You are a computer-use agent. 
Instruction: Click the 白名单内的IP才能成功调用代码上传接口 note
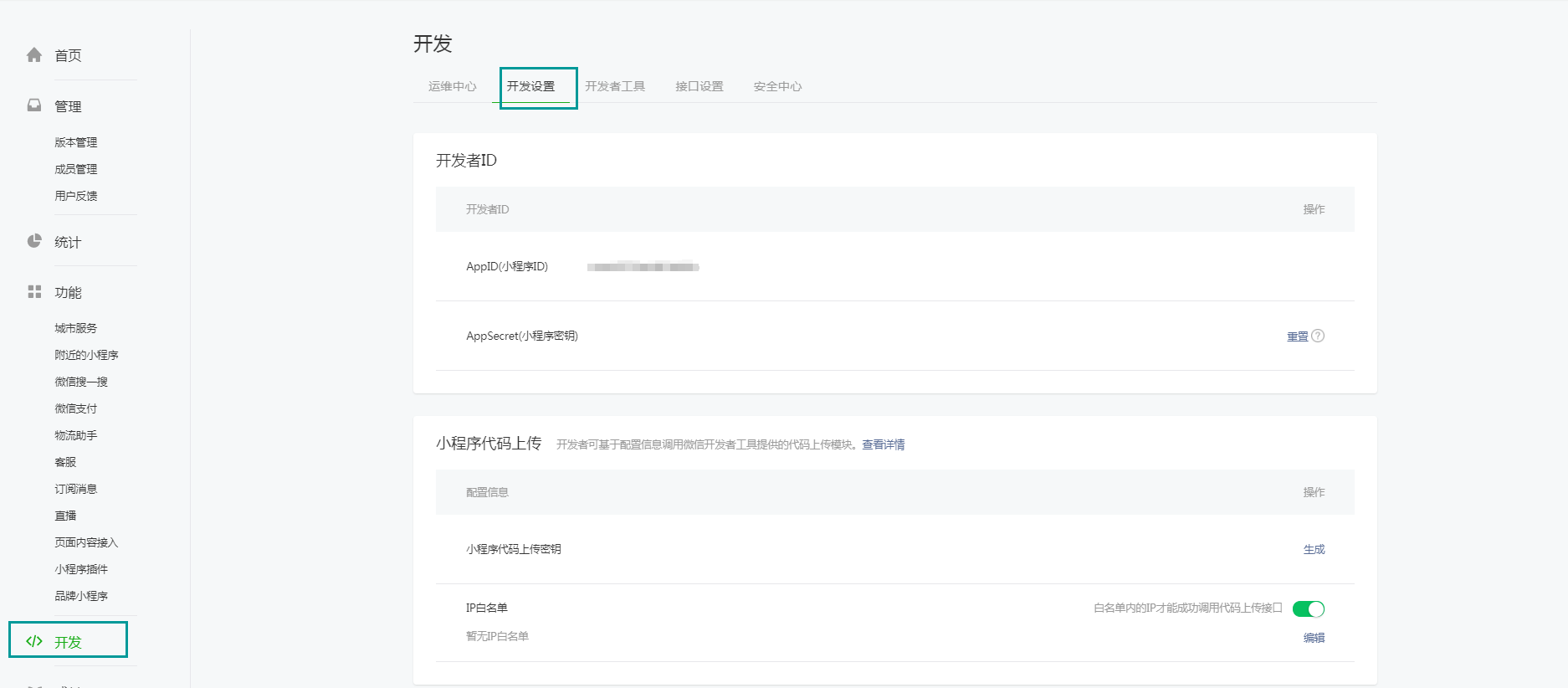[x=1188, y=608]
